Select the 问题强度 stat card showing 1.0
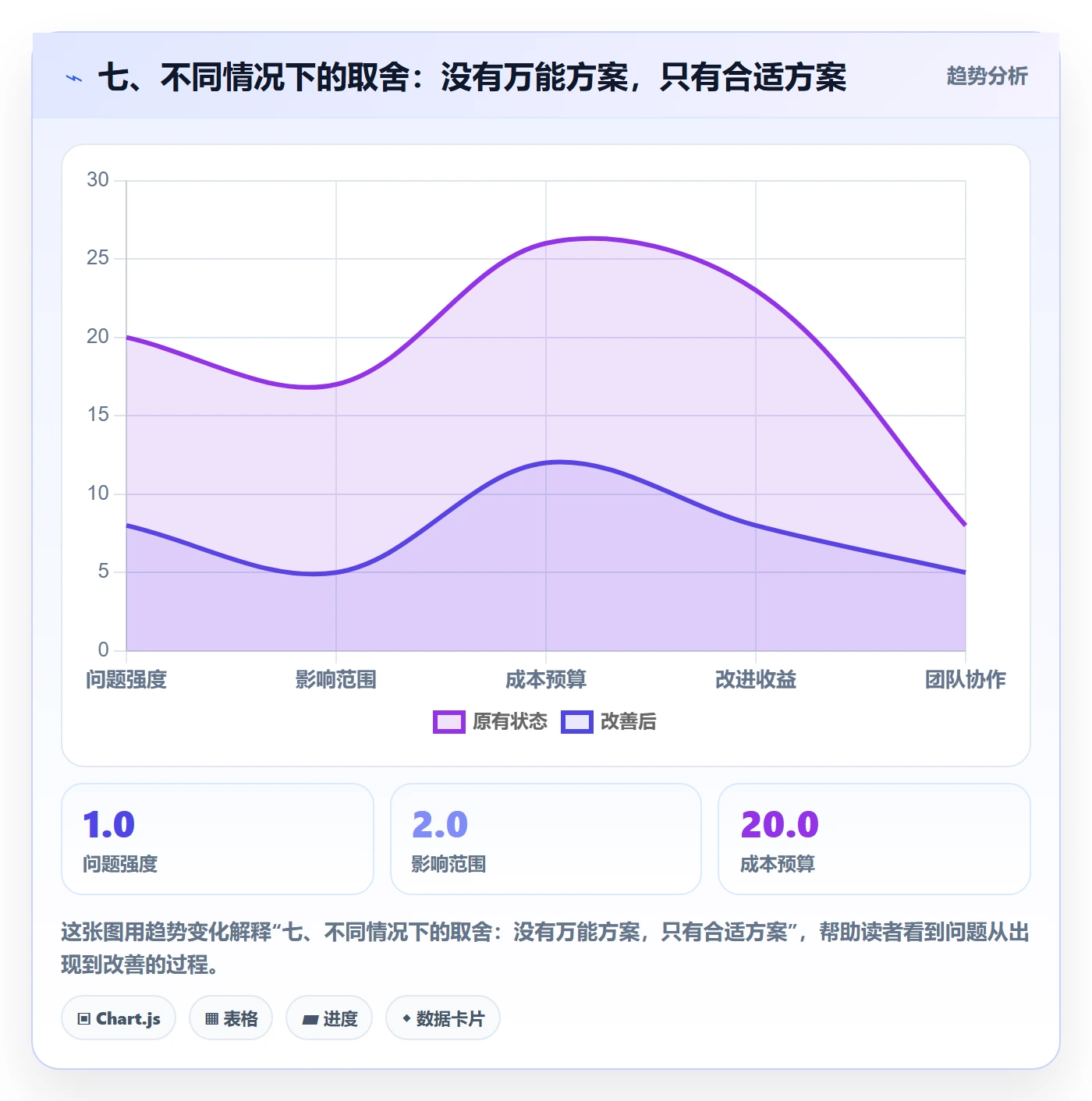The image size is (1092, 1101). (218, 839)
